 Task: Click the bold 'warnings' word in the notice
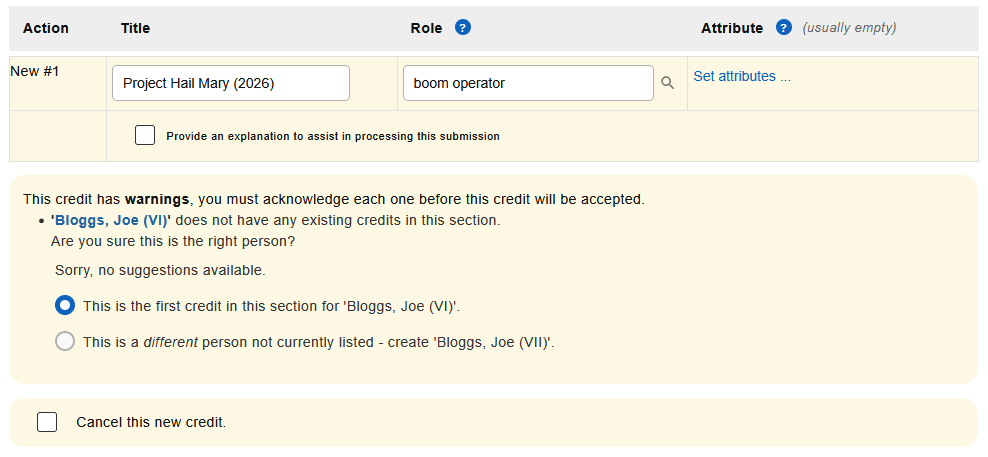157,199
